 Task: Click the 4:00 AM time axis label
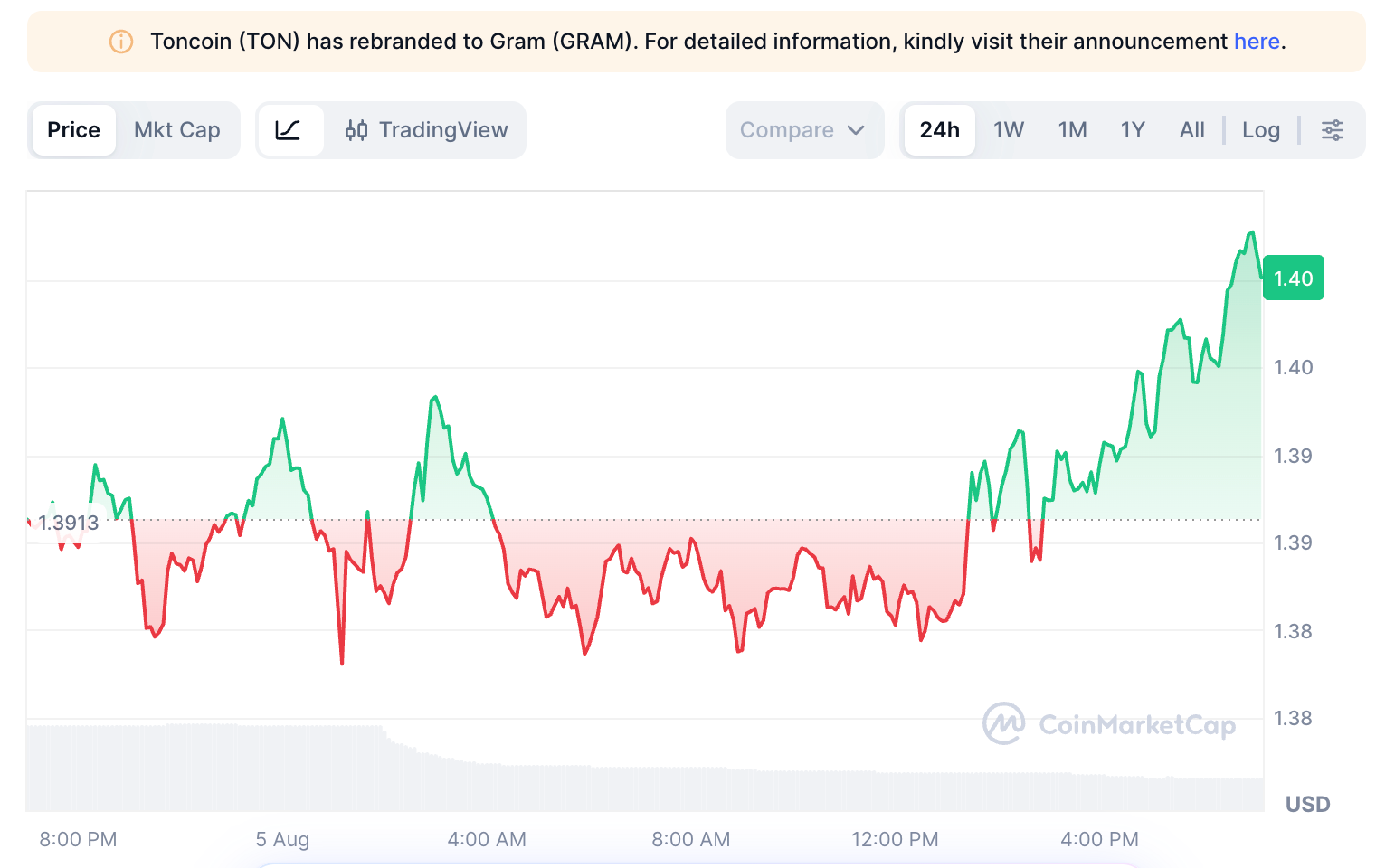(487, 839)
